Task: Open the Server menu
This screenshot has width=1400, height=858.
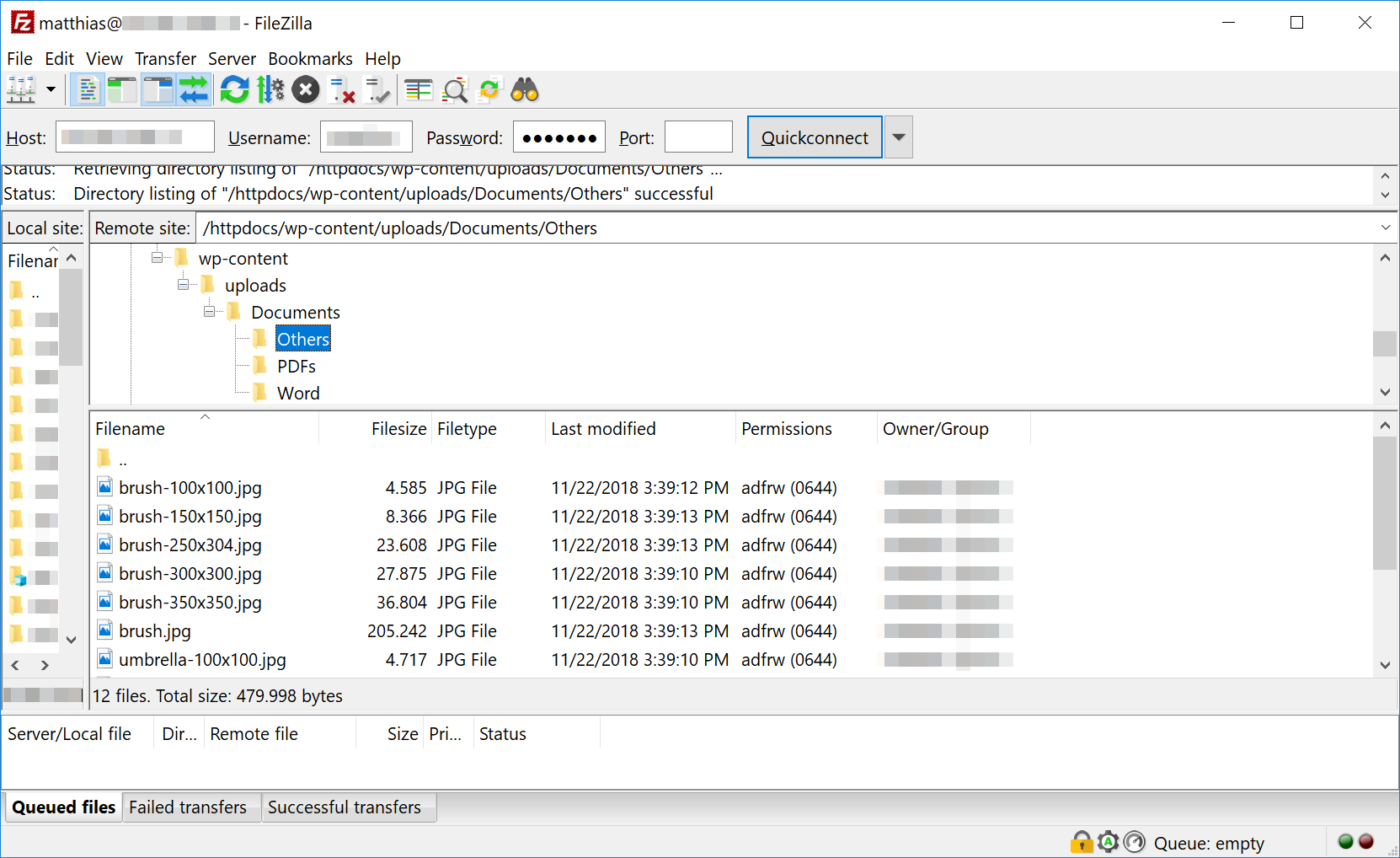Action: (x=232, y=59)
